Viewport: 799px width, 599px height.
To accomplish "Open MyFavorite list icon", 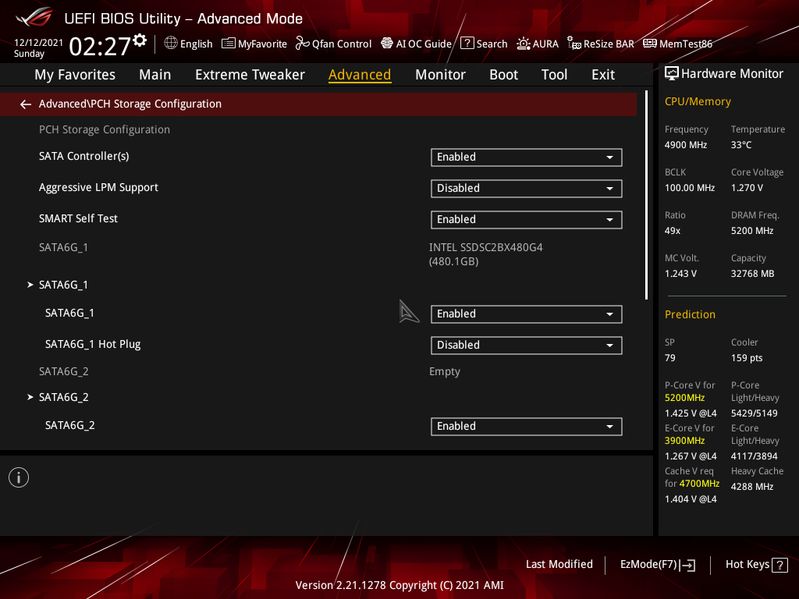I will (228, 43).
